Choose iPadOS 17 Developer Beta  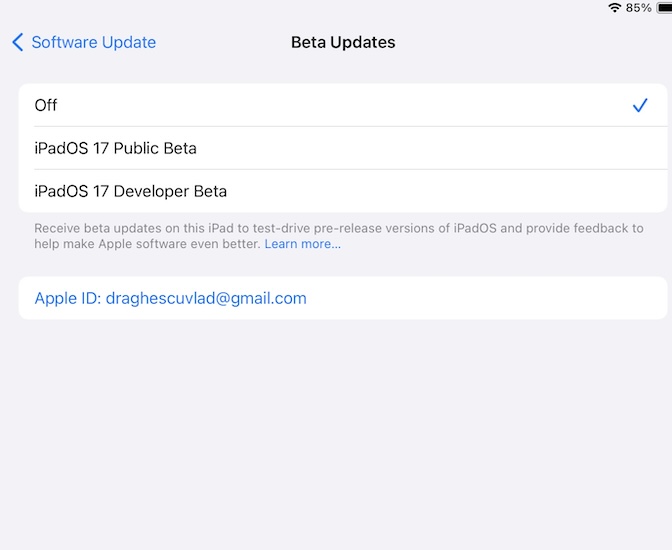(x=130, y=191)
